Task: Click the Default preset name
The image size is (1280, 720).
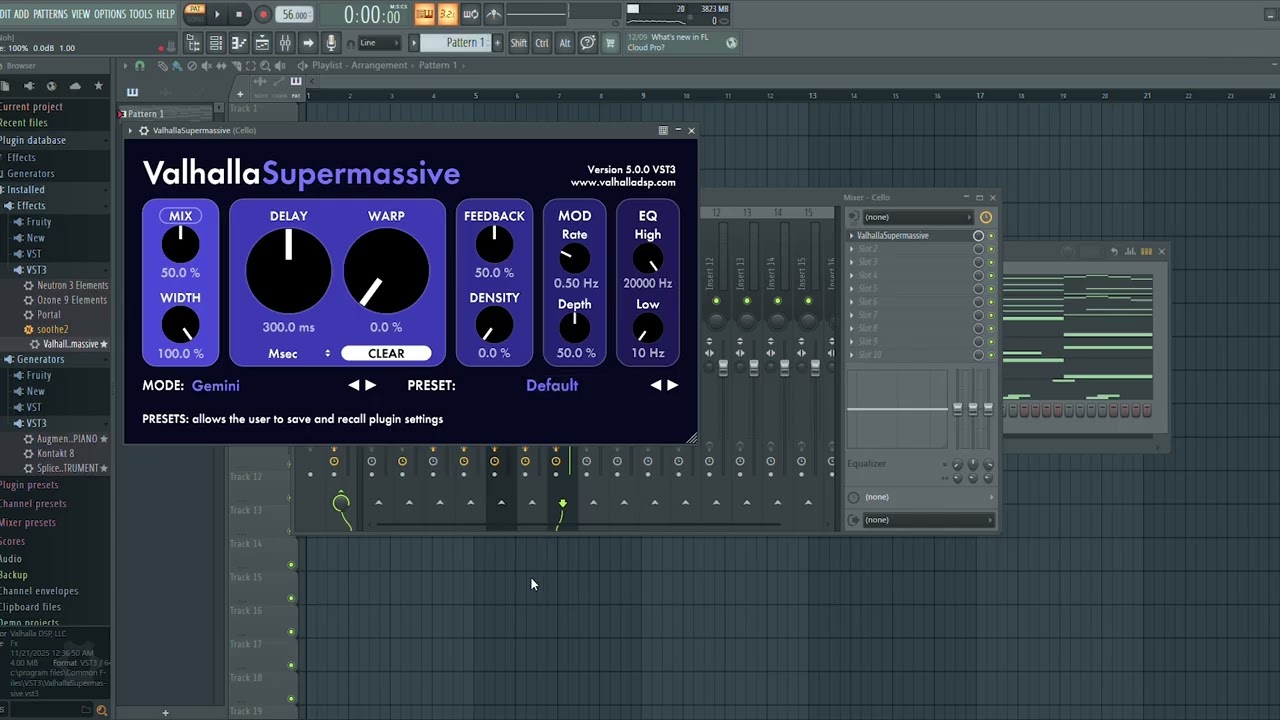Action: 552,385
